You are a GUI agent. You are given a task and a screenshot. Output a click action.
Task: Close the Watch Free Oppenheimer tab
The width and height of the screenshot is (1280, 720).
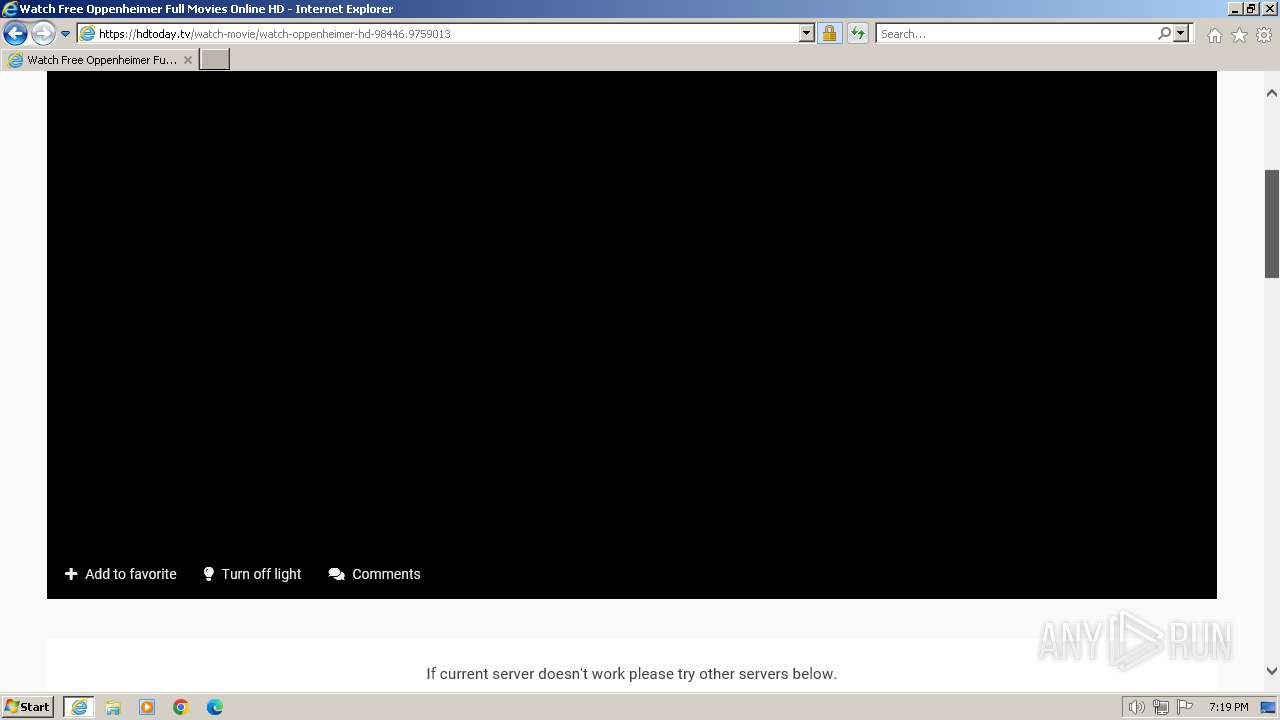(188, 60)
